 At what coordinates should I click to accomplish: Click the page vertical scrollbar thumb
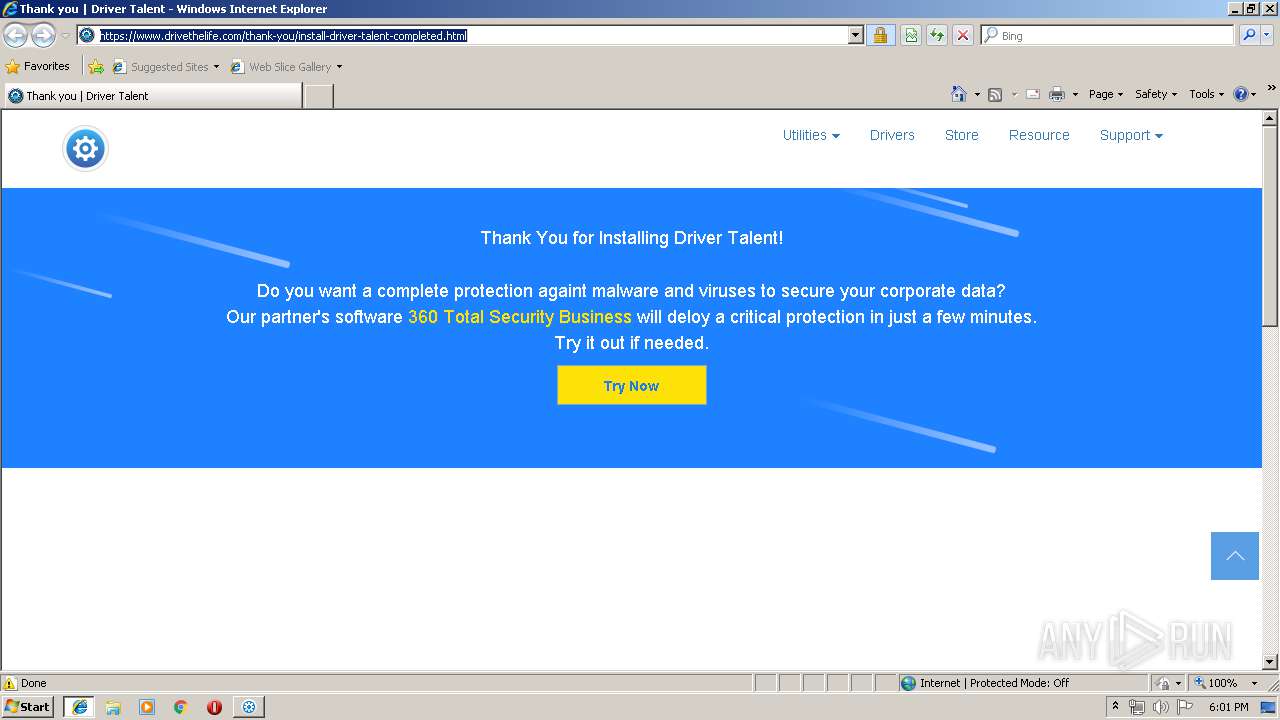click(1270, 226)
